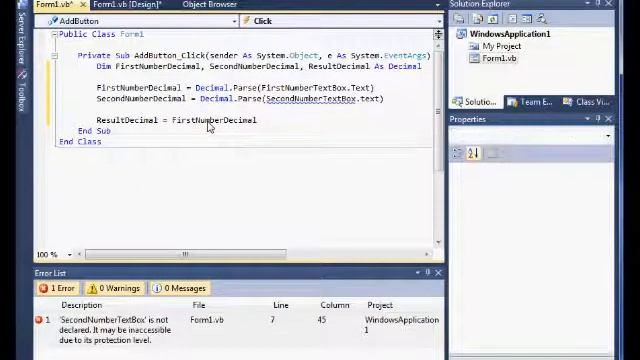Open the Click method name dropdown
Image resolution: width=640 pixels, height=360 pixels.
pyautogui.click(x=439, y=21)
